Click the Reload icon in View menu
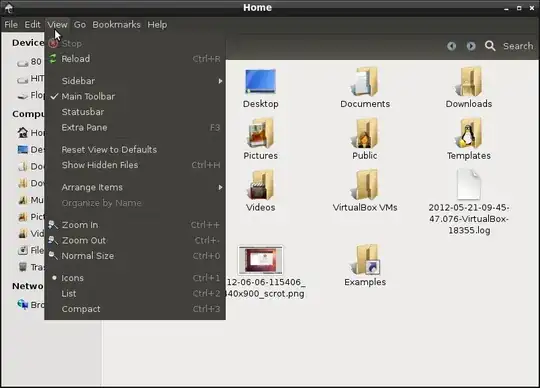The image size is (540, 388). tap(53, 59)
